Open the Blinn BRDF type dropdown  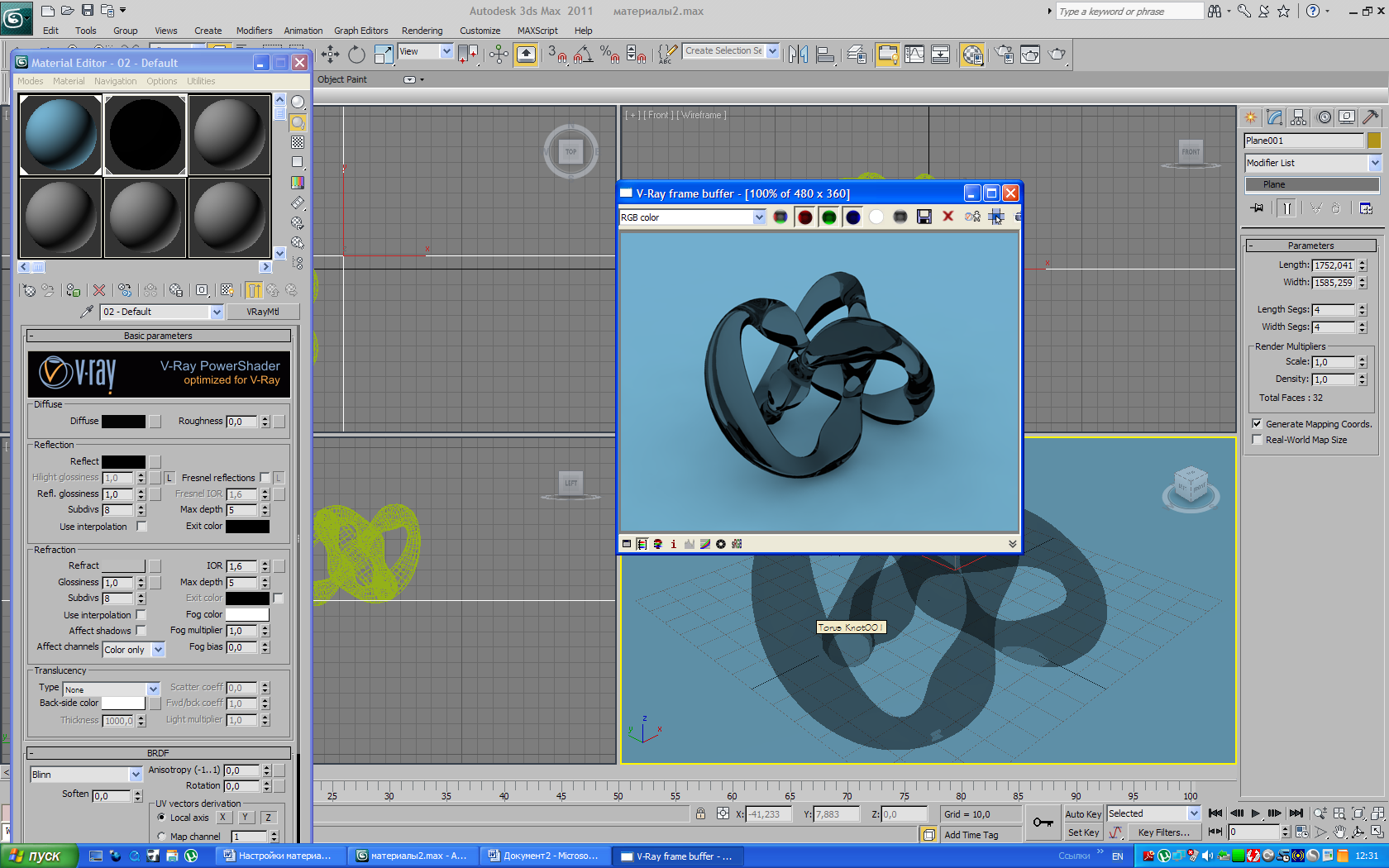coord(86,775)
